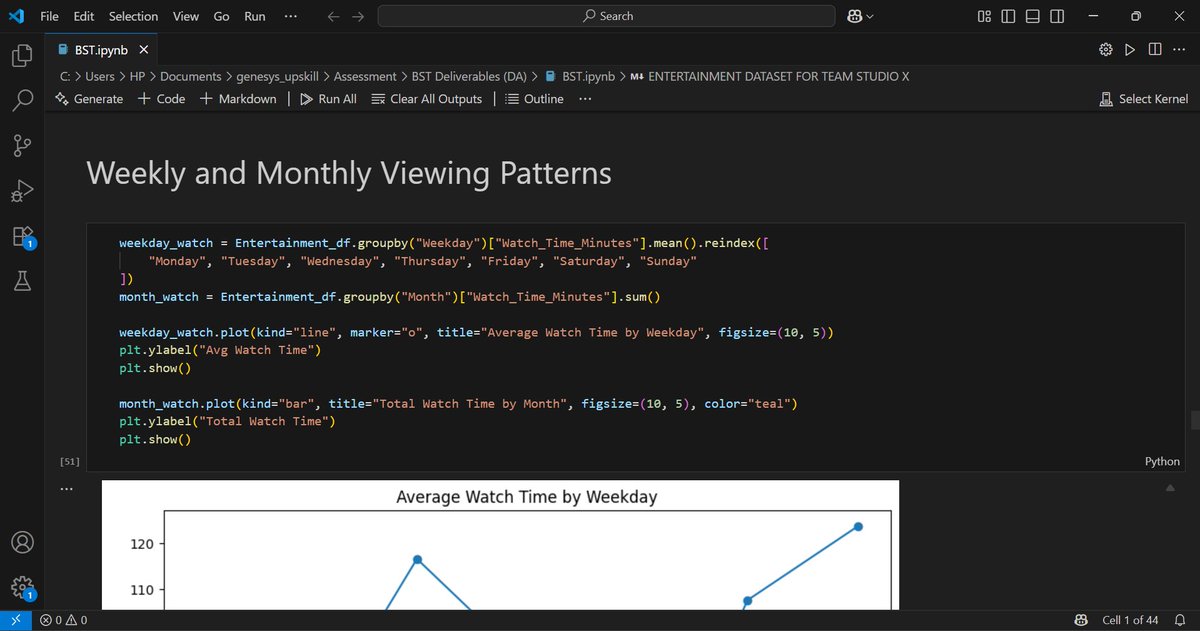Toggle the bottom Panel visibility
1200x631 pixels.
tap(1033, 16)
